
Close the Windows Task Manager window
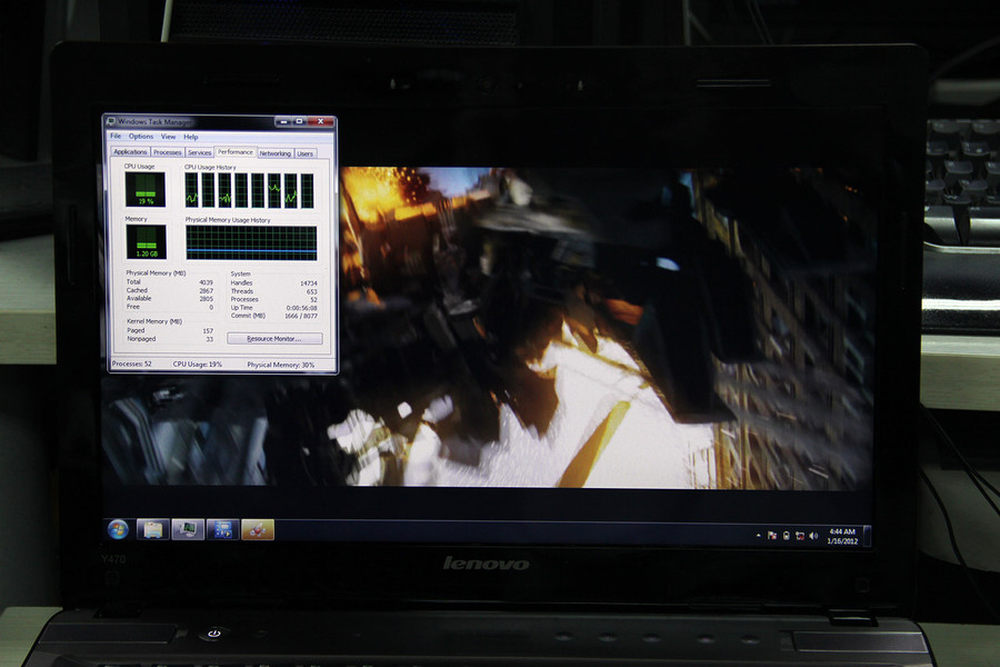click(321, 121)
